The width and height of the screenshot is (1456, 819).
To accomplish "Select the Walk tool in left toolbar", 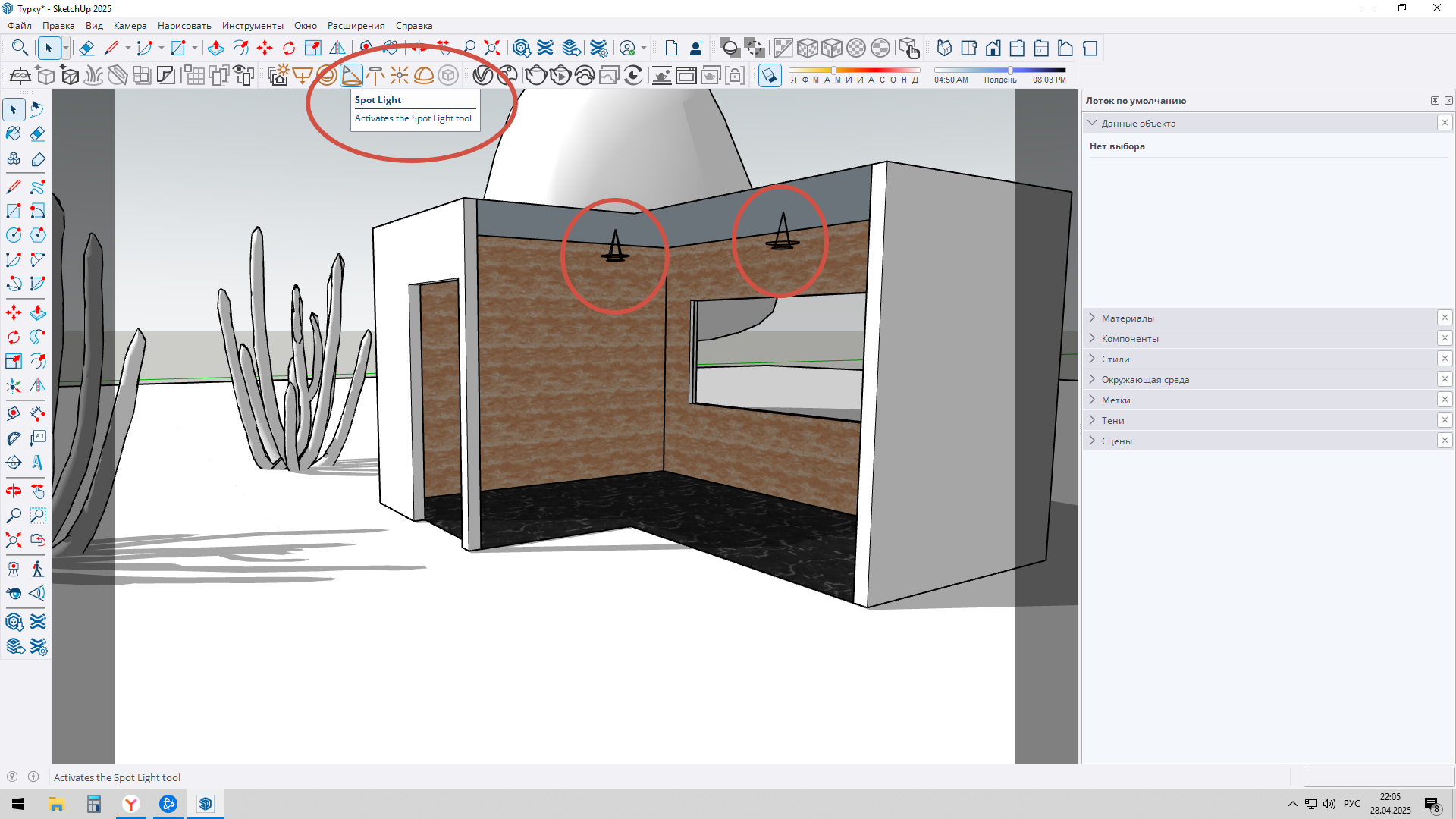I will (37, 569).
